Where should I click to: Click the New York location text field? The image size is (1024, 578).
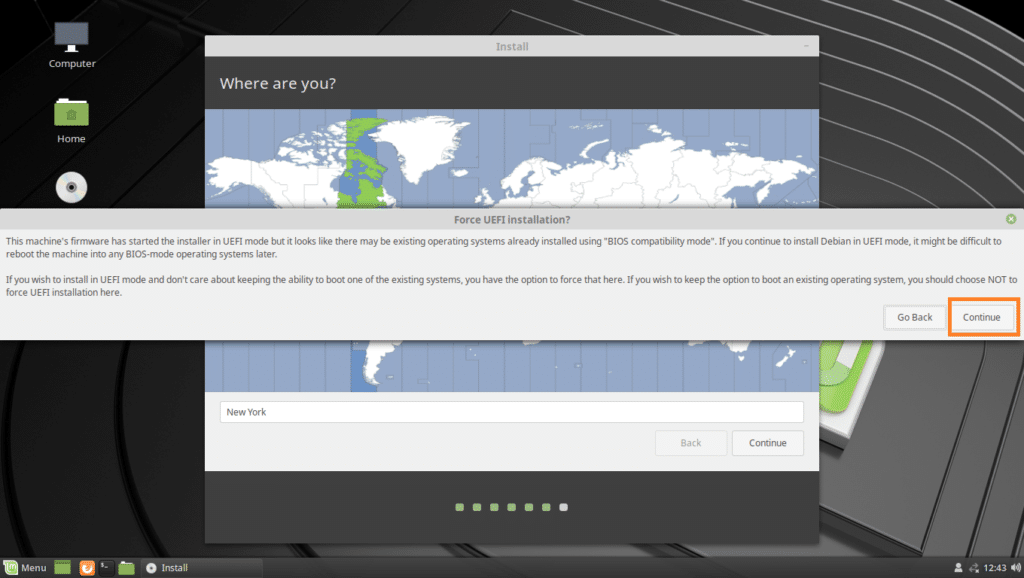click(511, 411)
